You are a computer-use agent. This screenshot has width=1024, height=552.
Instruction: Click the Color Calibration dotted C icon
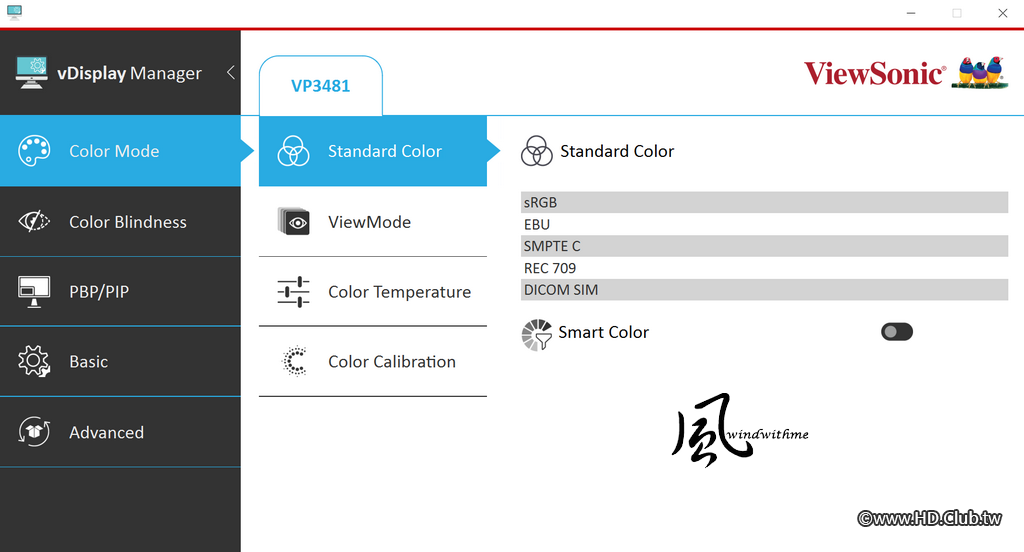pos(294,361)
